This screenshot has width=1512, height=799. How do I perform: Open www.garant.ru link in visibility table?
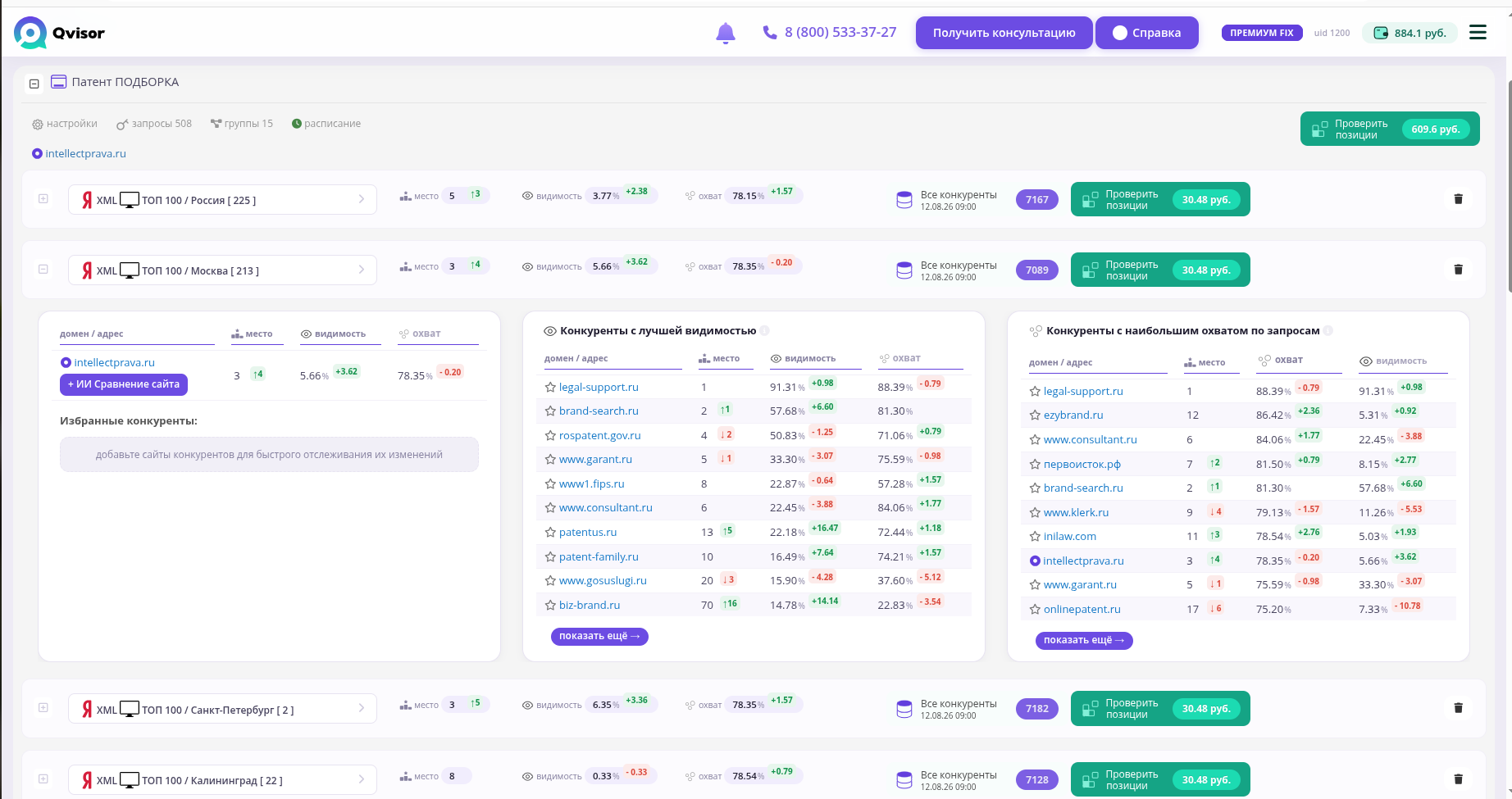click(595, 460)
